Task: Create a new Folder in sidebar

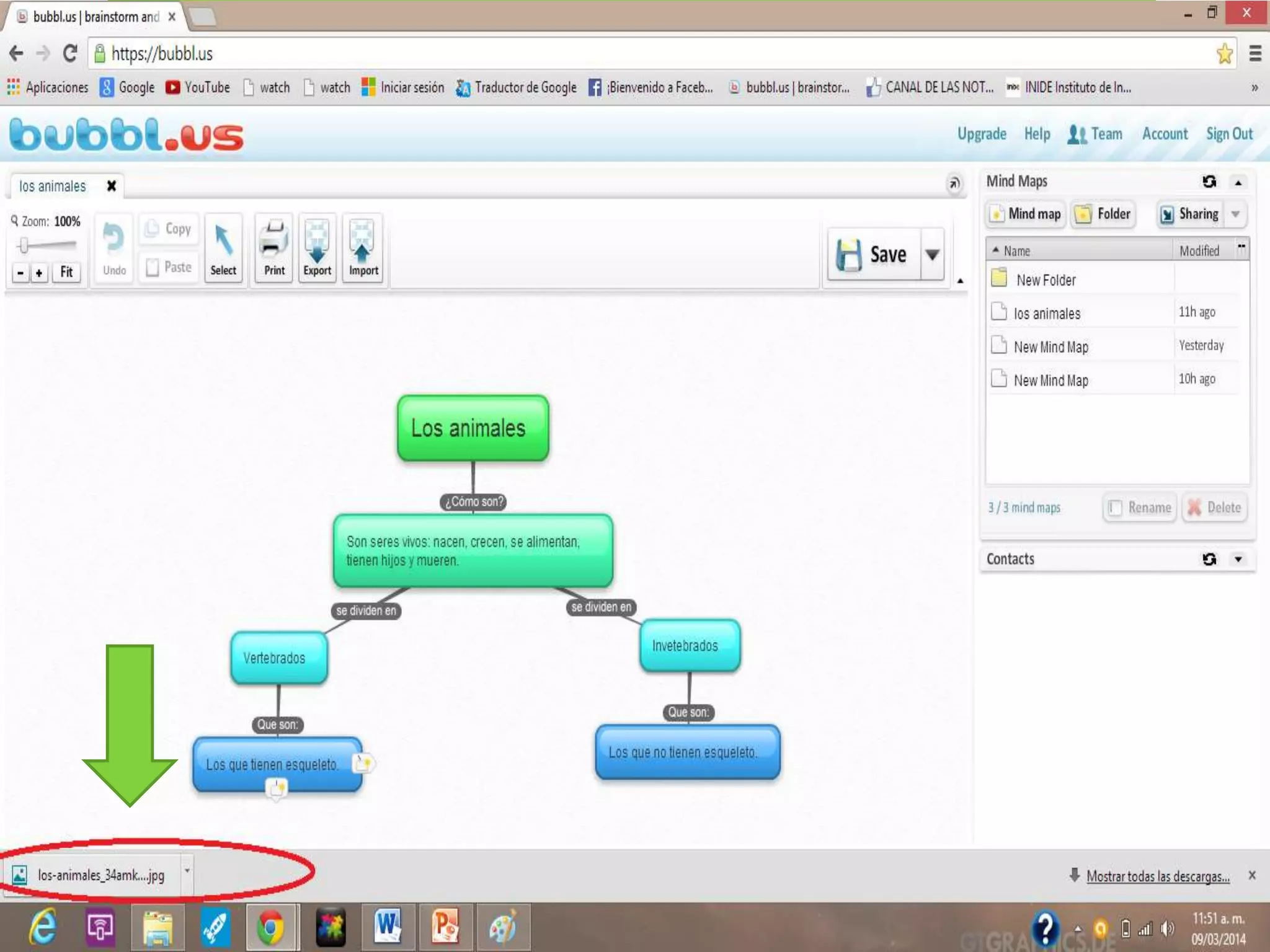Action: tap(1104, 214)
